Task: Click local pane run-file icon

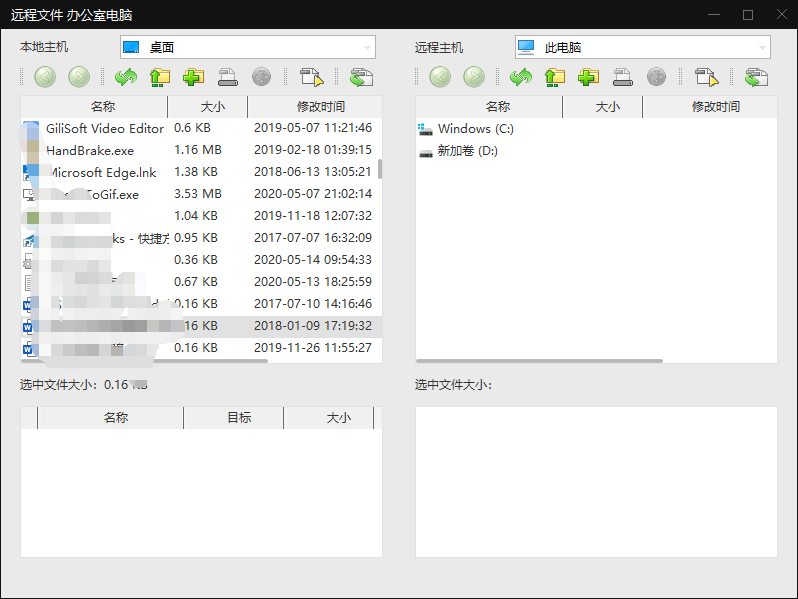Action: pos(311,77)
